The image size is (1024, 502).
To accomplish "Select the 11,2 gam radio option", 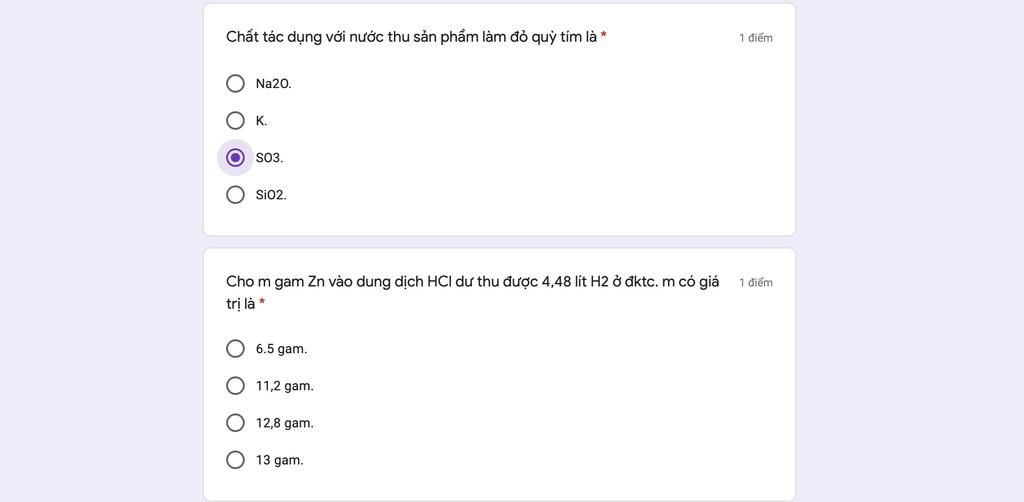I will coord(235,386).
